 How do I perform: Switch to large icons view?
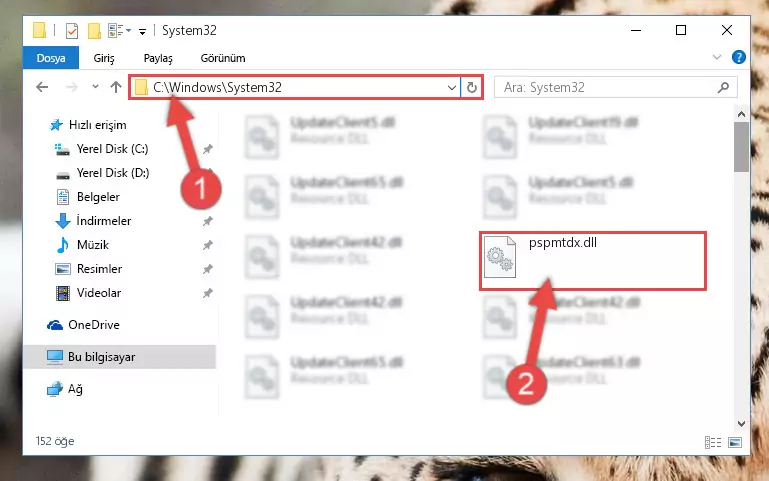(735, 442)
